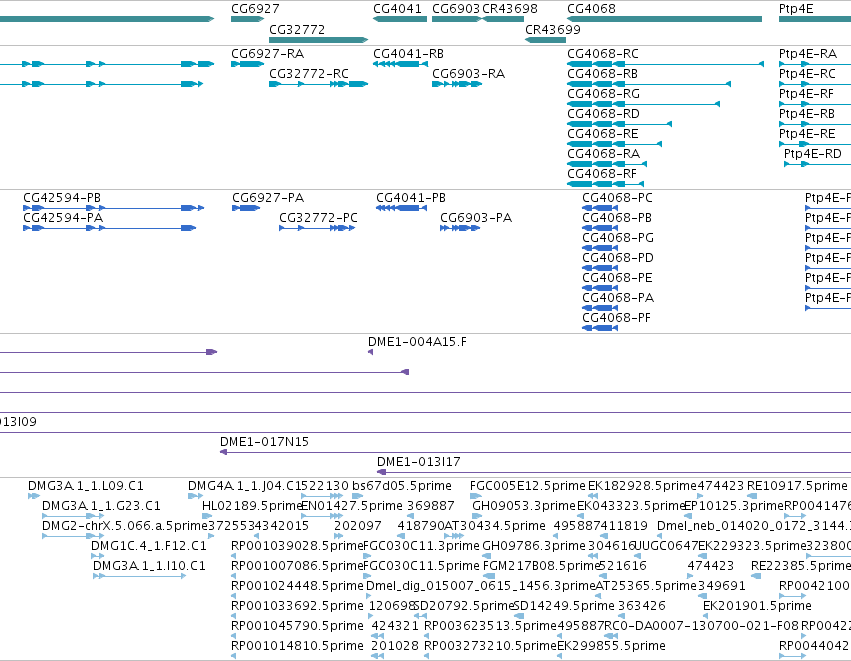This screenshot has height=661, width=851.
Task: Click the CG4041 gene label
Action: (397, 9)
